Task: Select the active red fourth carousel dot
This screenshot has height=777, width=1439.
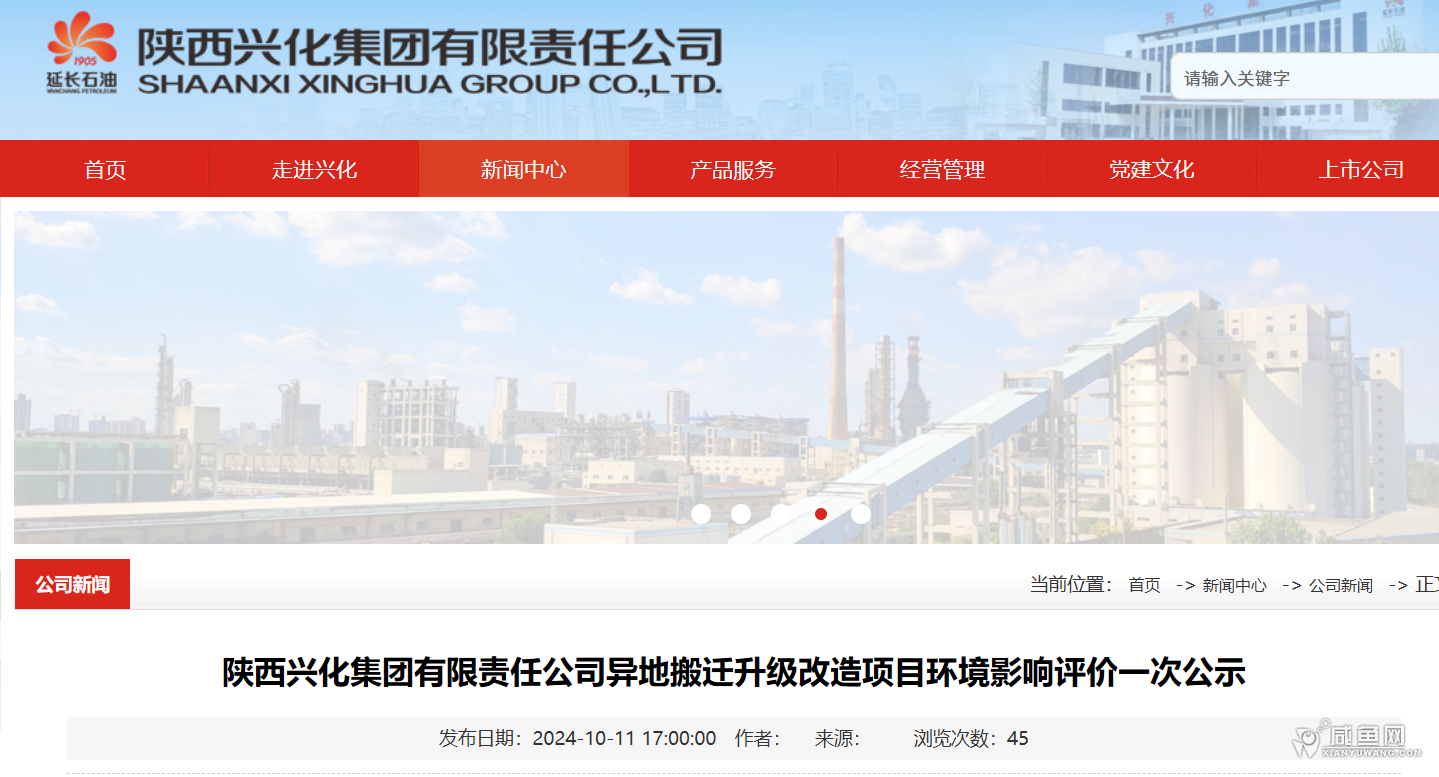Action: click(821, 514)
